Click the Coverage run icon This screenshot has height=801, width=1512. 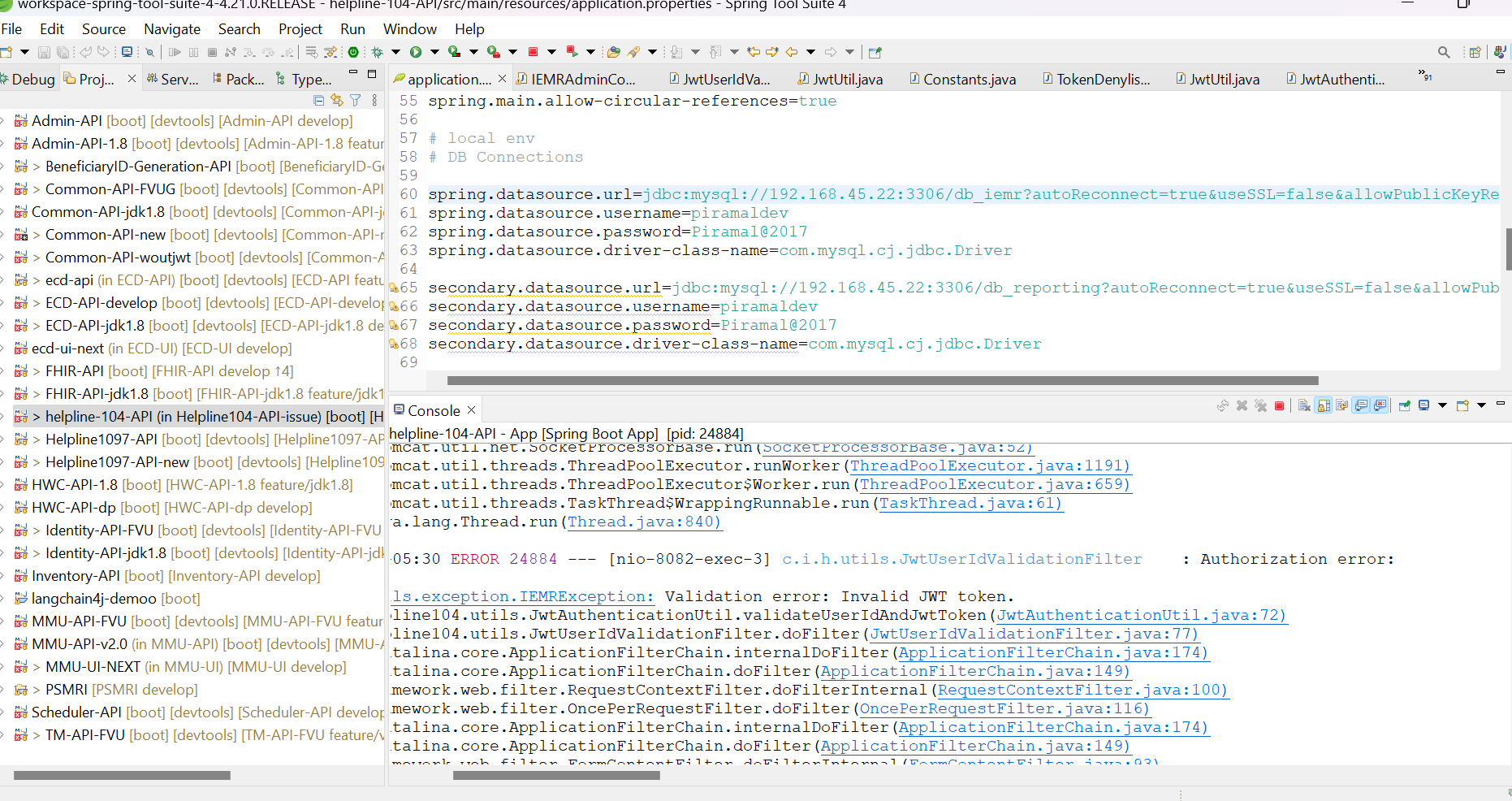pyautogui.click(x=455, y=52)
